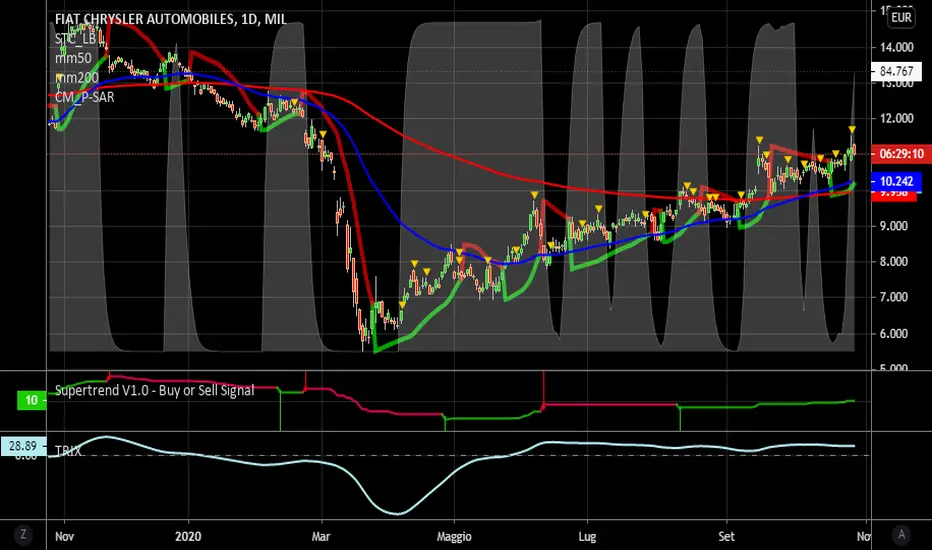Click the 2020 label on time axis
This screenshot has height=550, width=932.
point(188,536)
